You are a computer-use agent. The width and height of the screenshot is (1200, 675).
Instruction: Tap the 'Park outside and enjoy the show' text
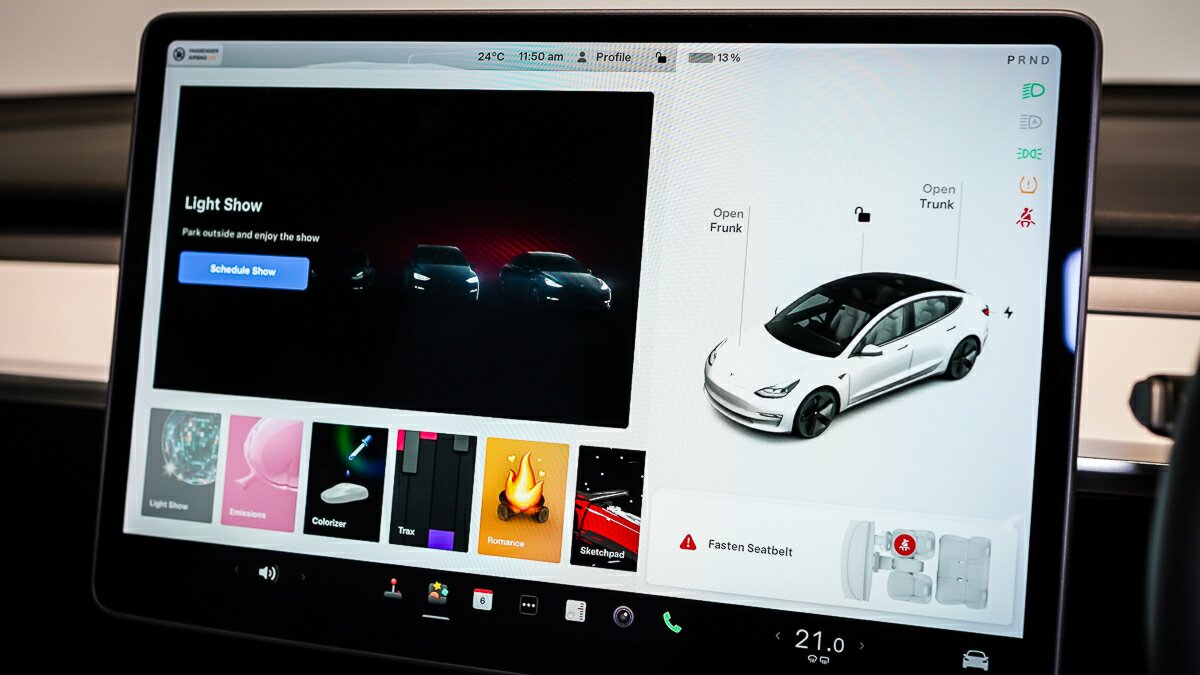[251, 235]
